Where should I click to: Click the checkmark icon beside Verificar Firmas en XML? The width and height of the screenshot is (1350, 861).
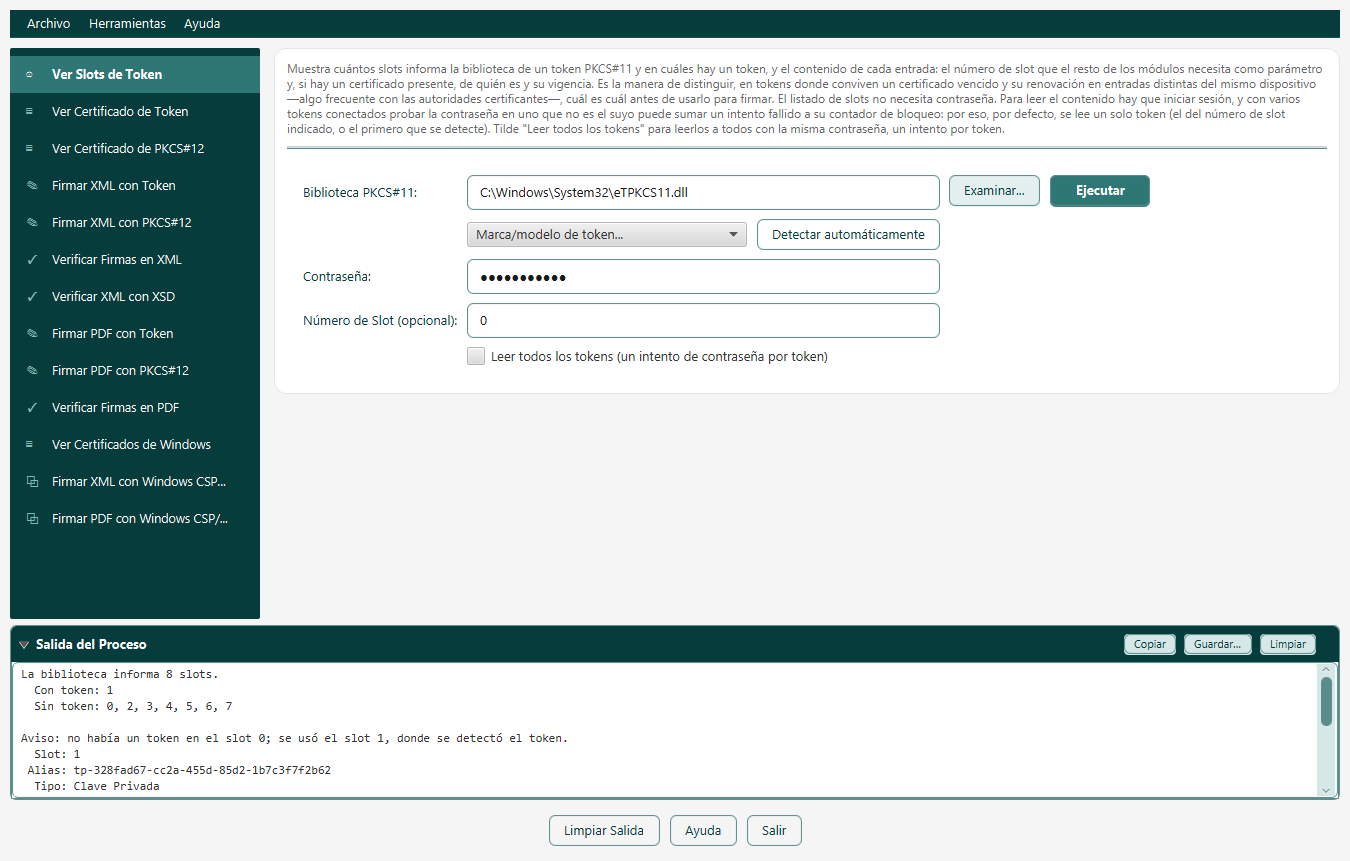pyautogui.click(x=31, y=259)
